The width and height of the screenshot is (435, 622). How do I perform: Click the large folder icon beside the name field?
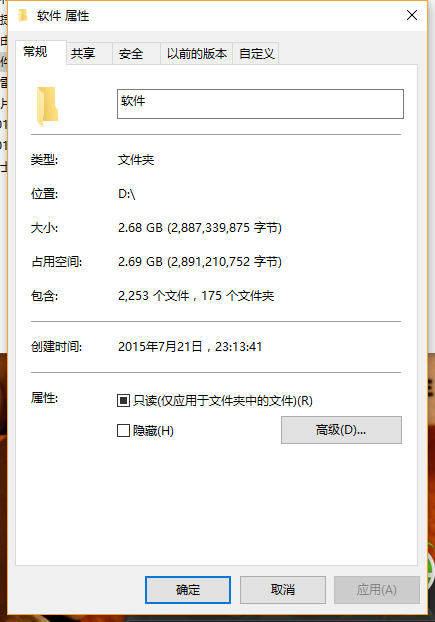click(x=48, y=106)
